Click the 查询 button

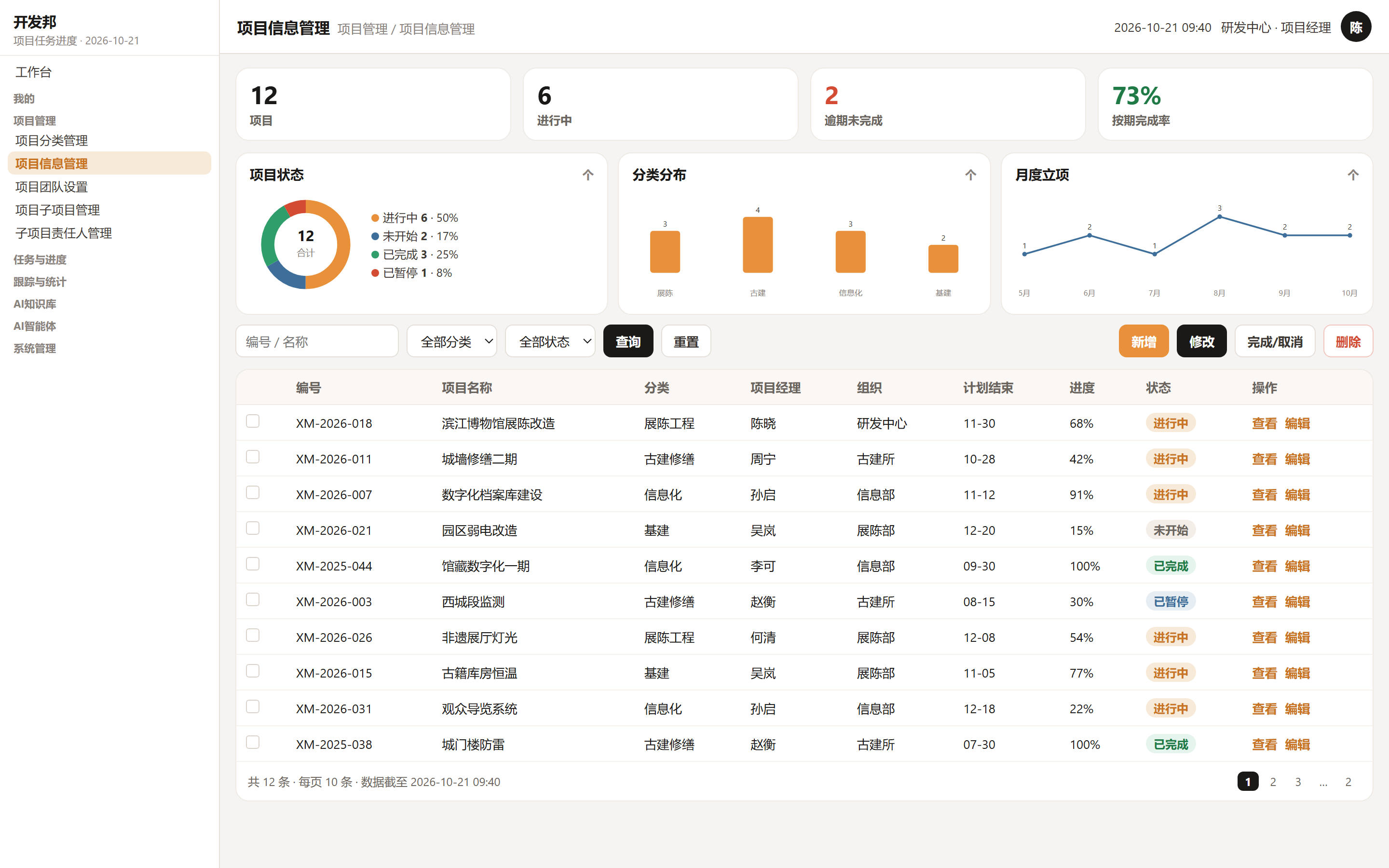[x=628, y=341]
